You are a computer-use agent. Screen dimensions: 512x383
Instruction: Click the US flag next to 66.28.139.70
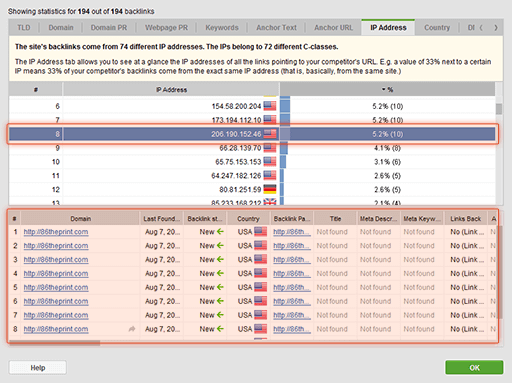click(x=270, y=148)
